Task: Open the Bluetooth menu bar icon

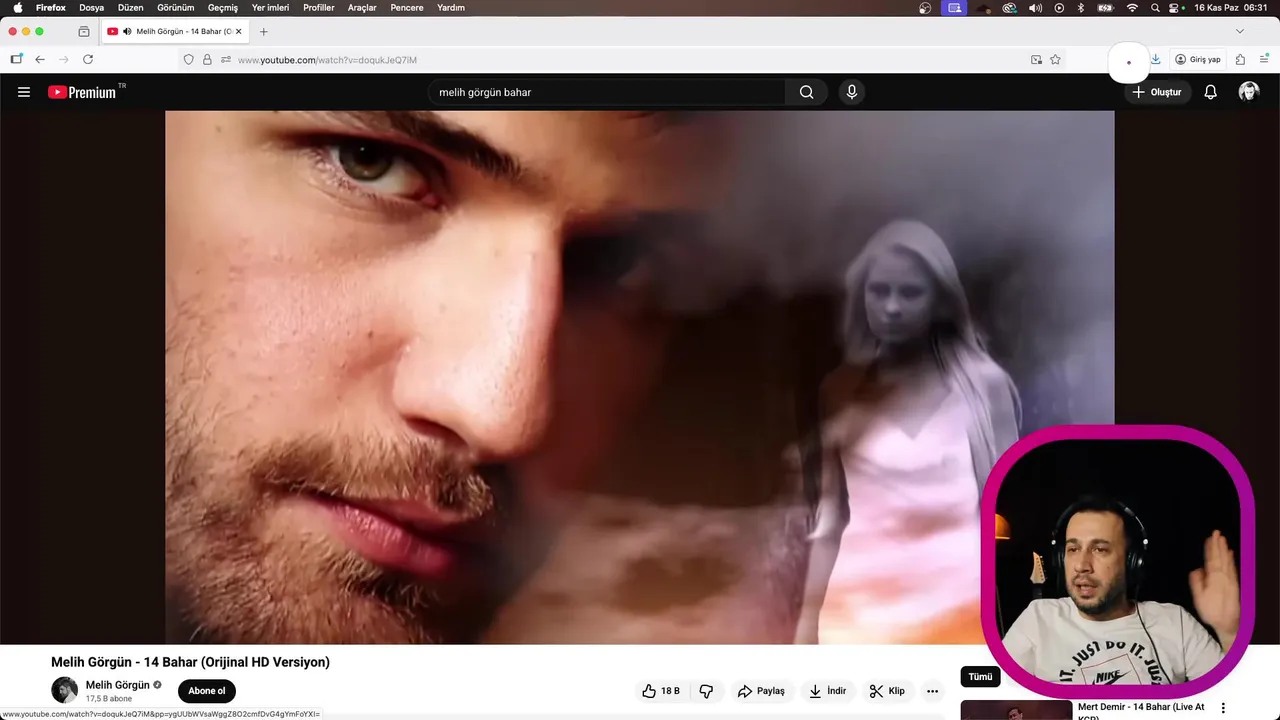Action: tap(1081, 8)
